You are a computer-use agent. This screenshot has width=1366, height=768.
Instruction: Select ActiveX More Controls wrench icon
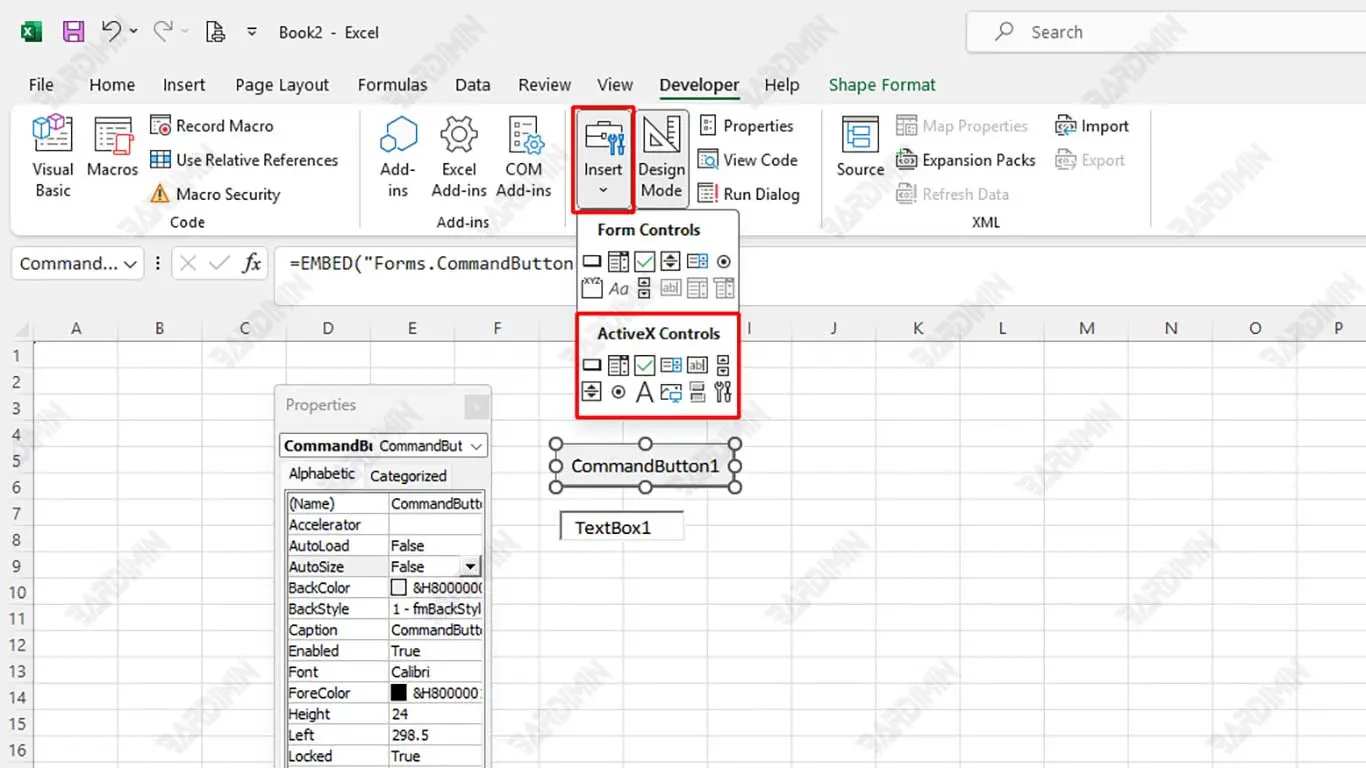(723, 392)
